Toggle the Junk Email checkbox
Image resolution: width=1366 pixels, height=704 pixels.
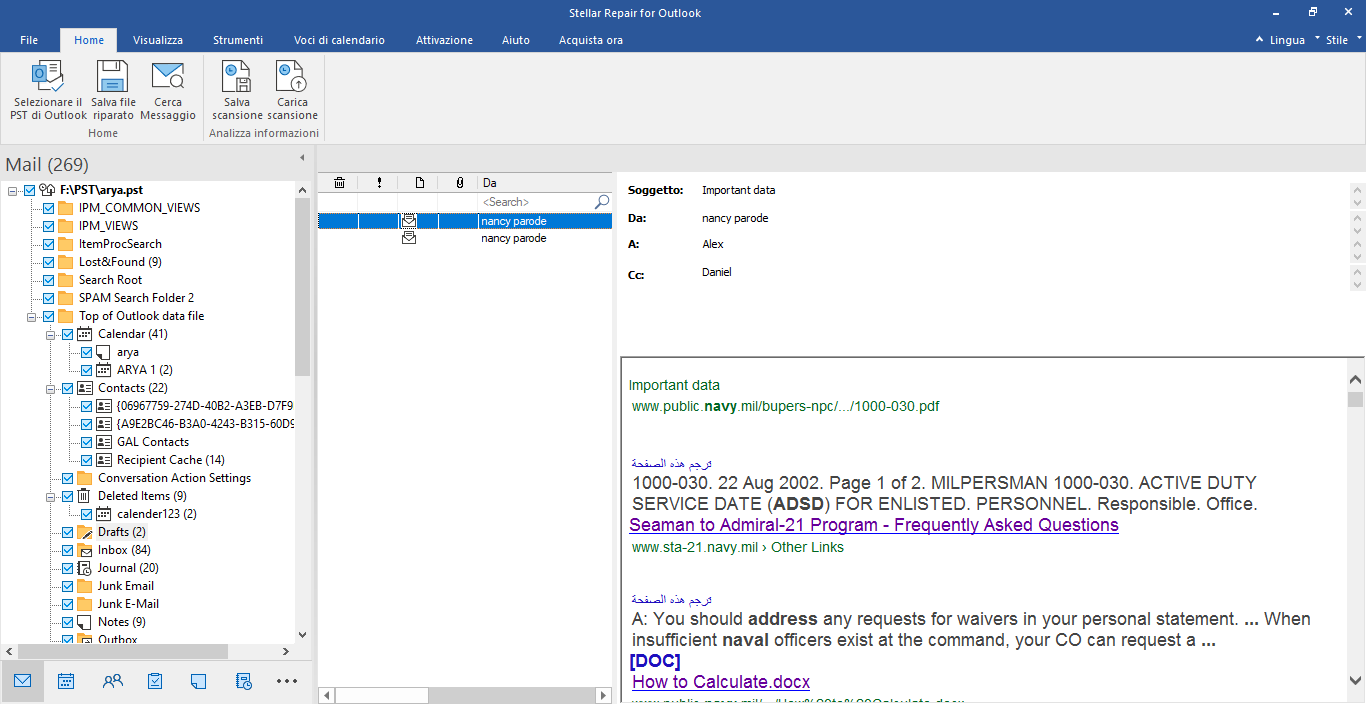point(68,586)
